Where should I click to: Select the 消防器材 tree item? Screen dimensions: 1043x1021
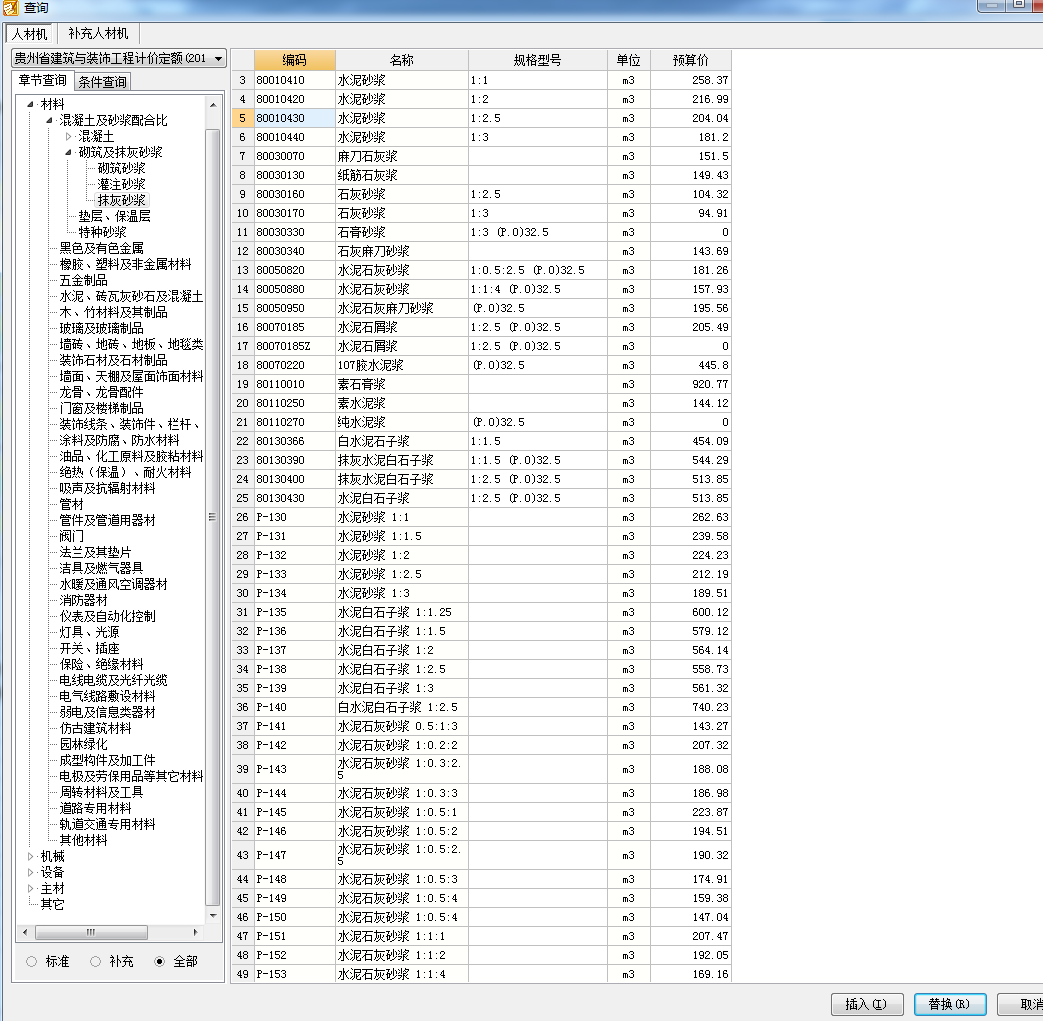pyautogui.click(x=83, y=600)
